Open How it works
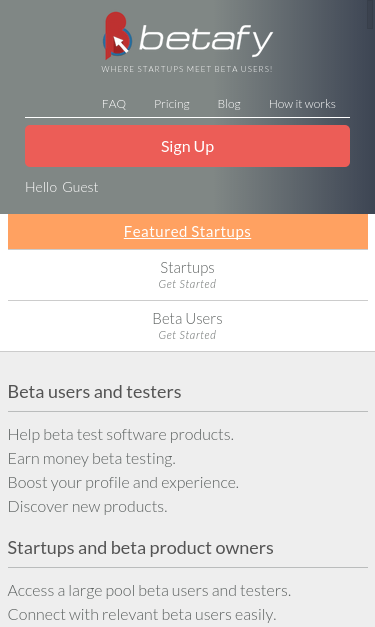The image size is (375, 627). click(302, 104)
